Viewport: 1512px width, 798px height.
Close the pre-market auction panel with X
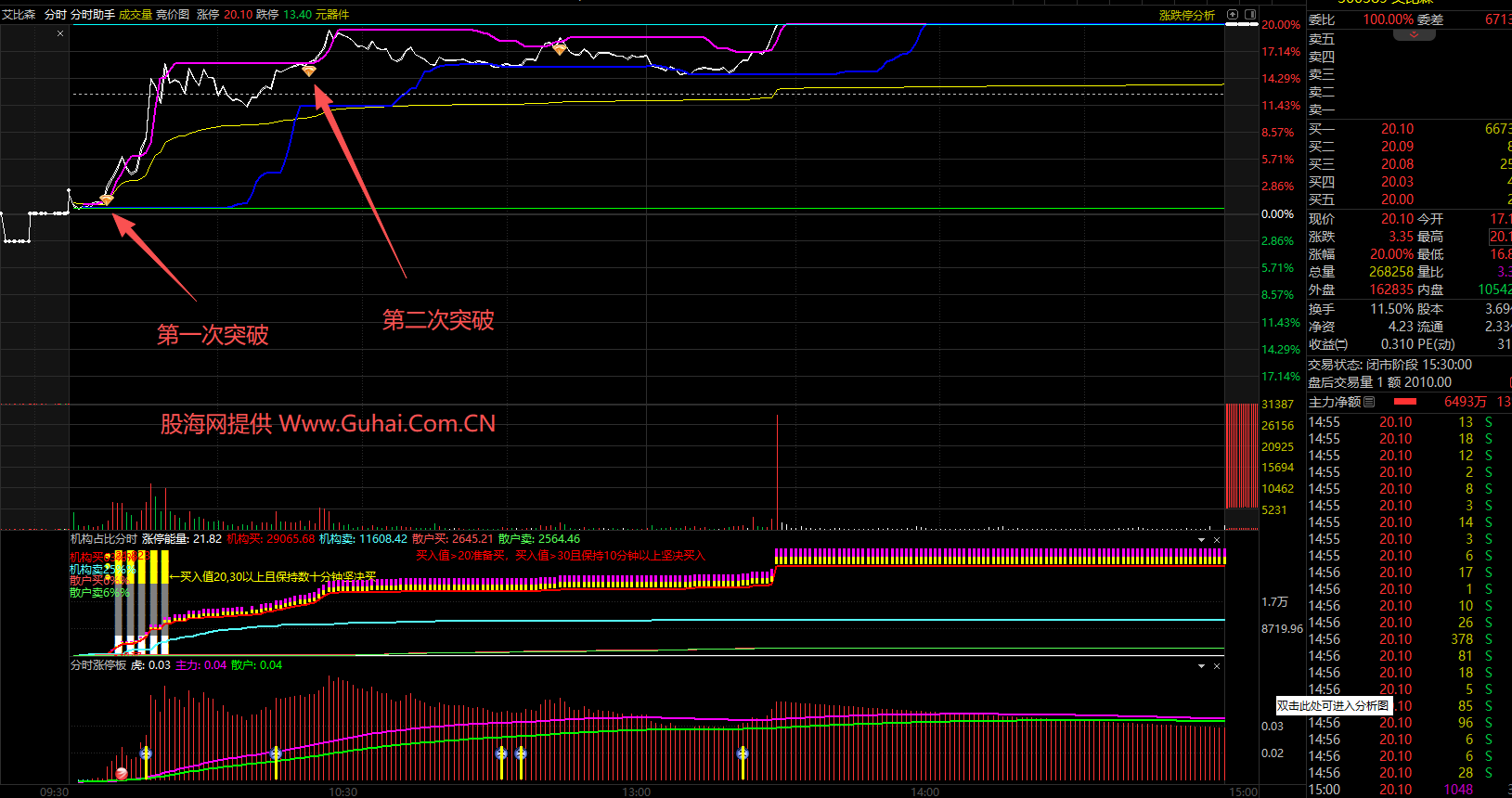60,33
